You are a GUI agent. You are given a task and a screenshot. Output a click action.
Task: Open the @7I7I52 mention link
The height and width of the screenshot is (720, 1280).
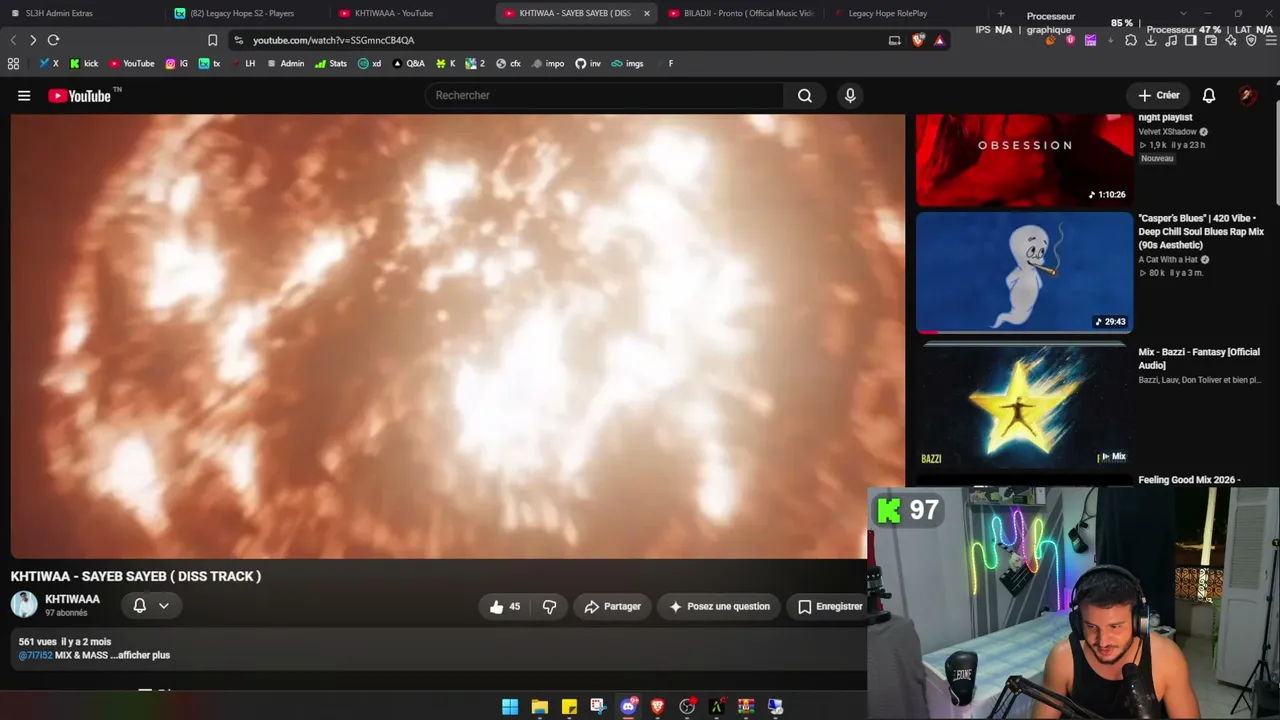pos(35,655)
